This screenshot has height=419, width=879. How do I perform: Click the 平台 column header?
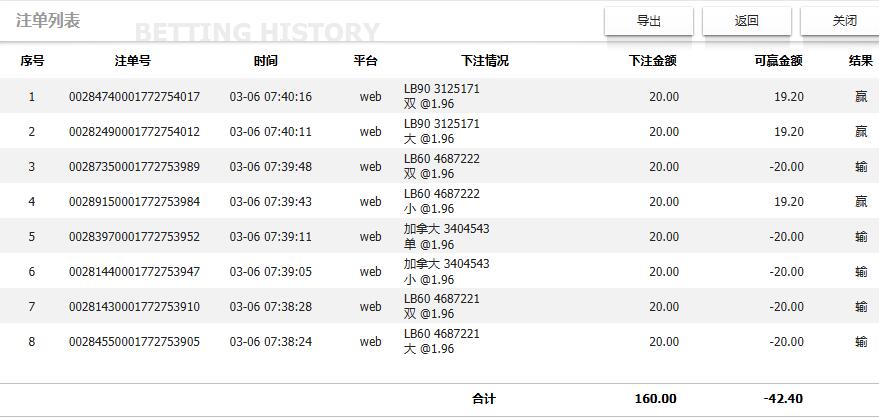(365, 61)
